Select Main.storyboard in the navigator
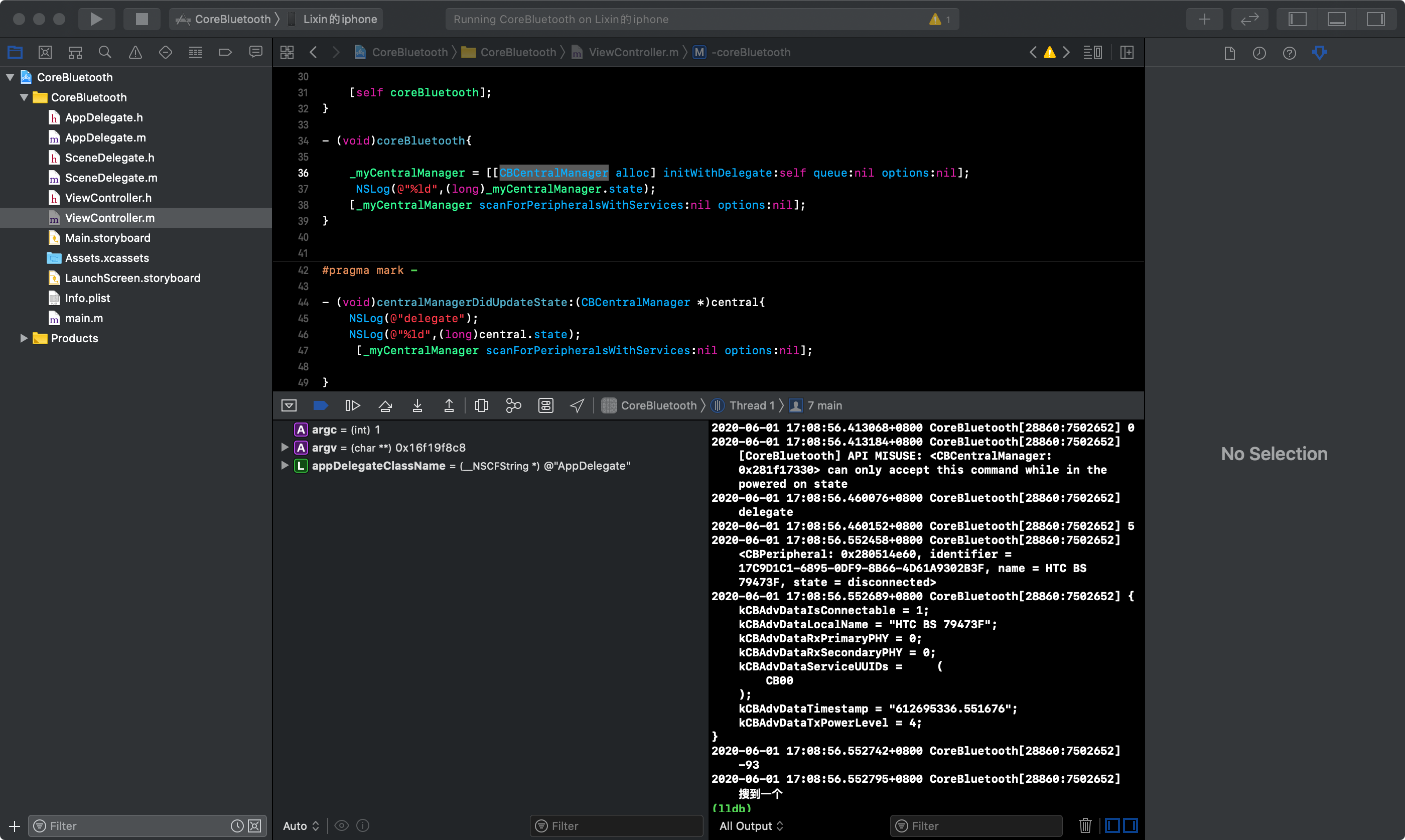 click(x=107, y=238)
